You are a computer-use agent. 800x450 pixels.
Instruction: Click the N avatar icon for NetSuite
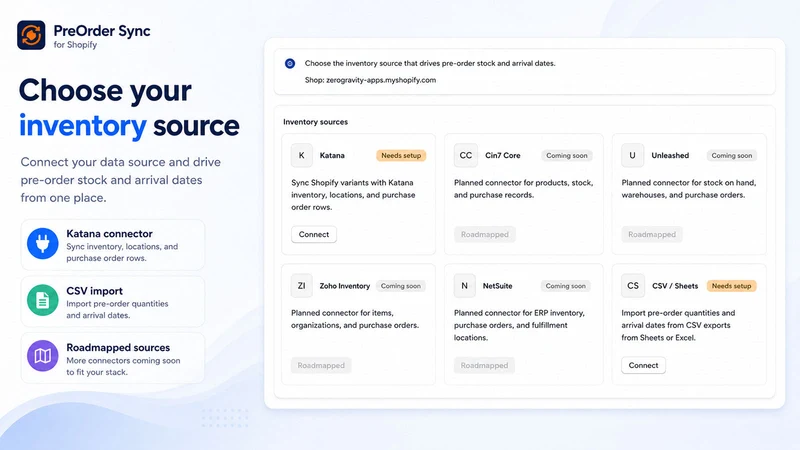click(x=465, y=286)
